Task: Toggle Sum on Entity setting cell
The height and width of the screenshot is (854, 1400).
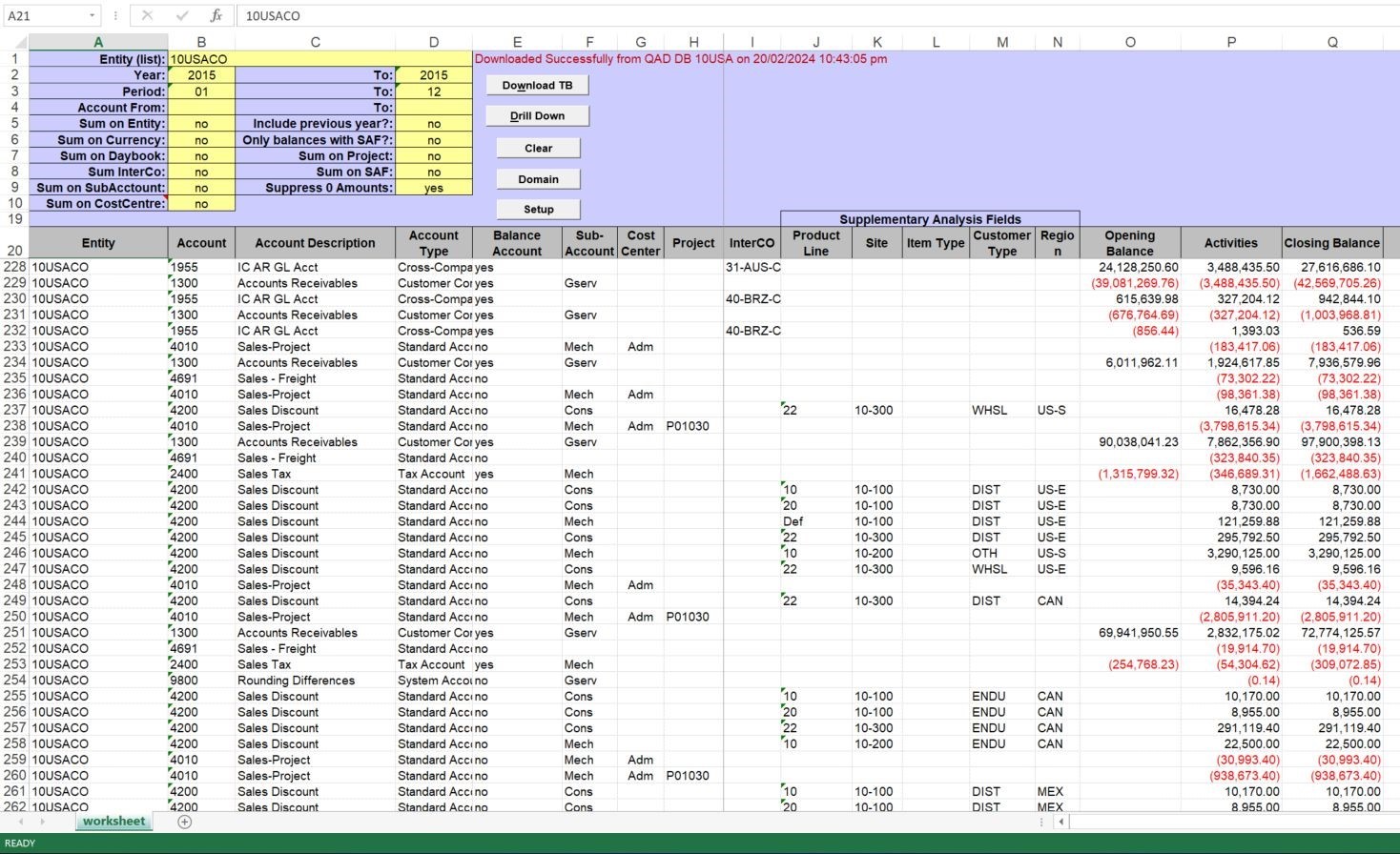Action: pos(201,123)
